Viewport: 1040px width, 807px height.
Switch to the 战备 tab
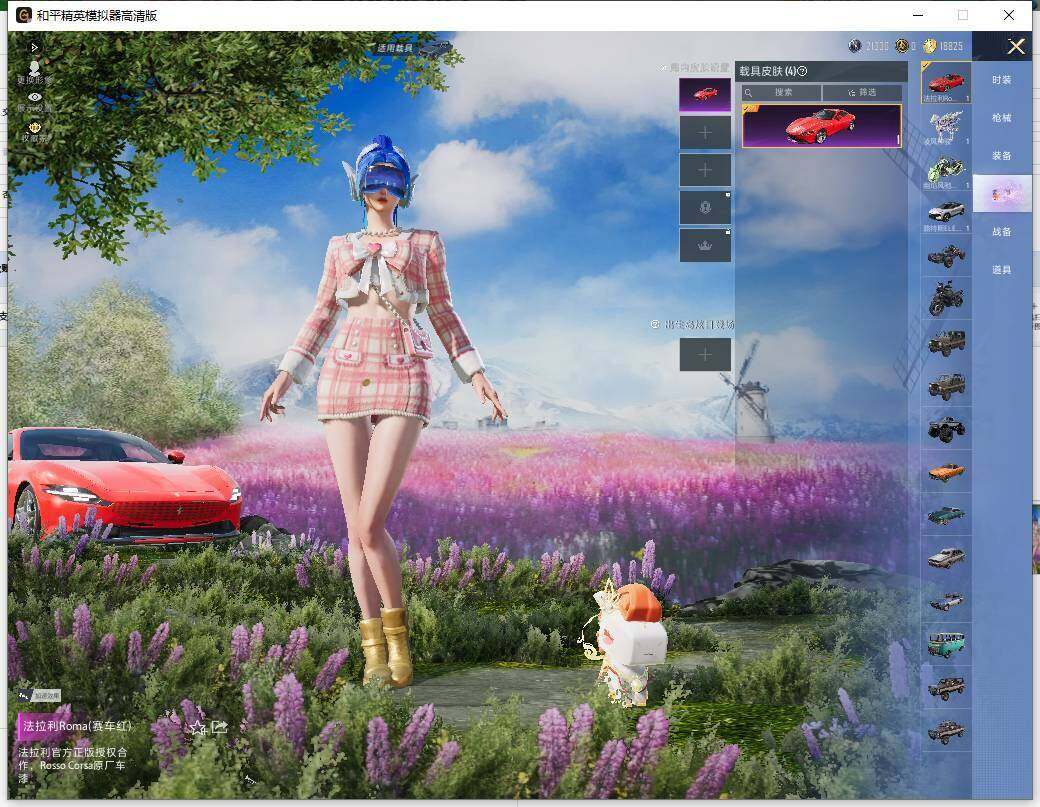coord(1002,232)
